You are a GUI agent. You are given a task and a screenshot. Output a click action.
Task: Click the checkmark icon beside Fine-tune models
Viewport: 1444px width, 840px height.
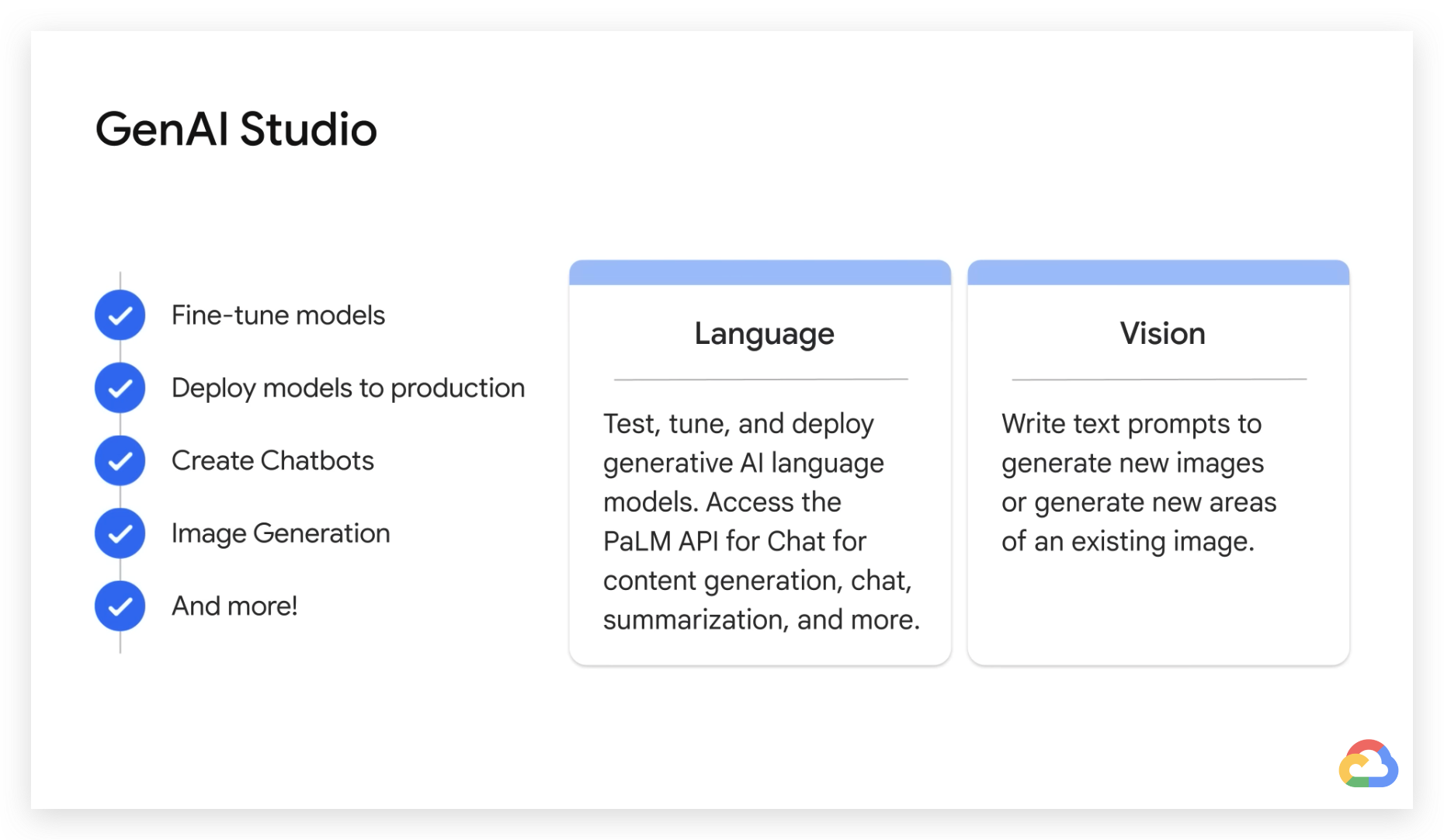[x=120, y=315]
